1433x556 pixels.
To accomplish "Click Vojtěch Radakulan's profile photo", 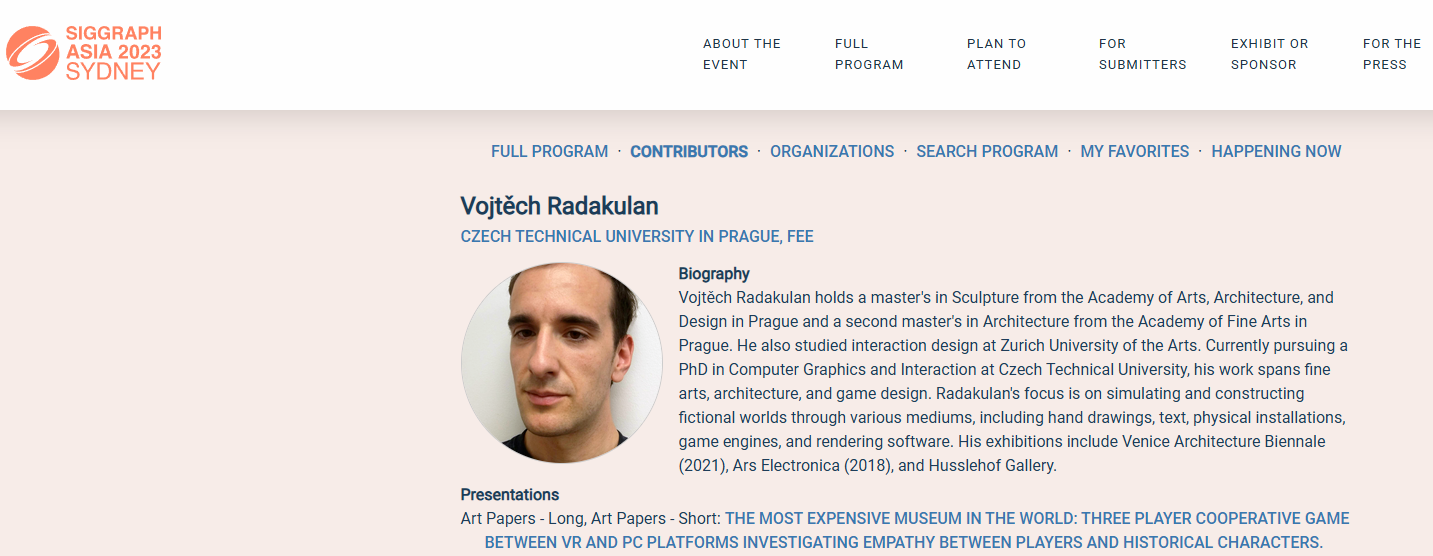I will [561, 362].
